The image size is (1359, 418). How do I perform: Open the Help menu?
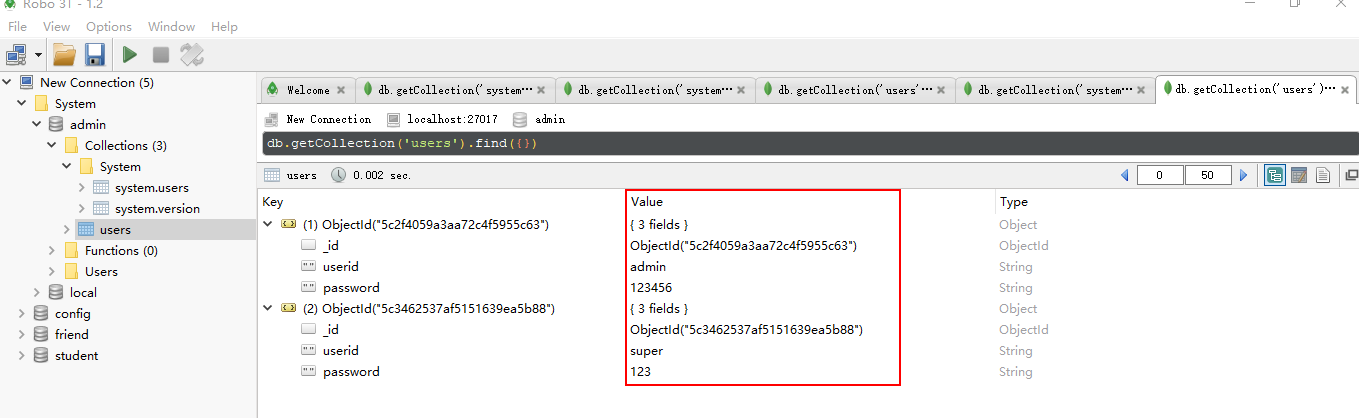[x=225, y=27]
